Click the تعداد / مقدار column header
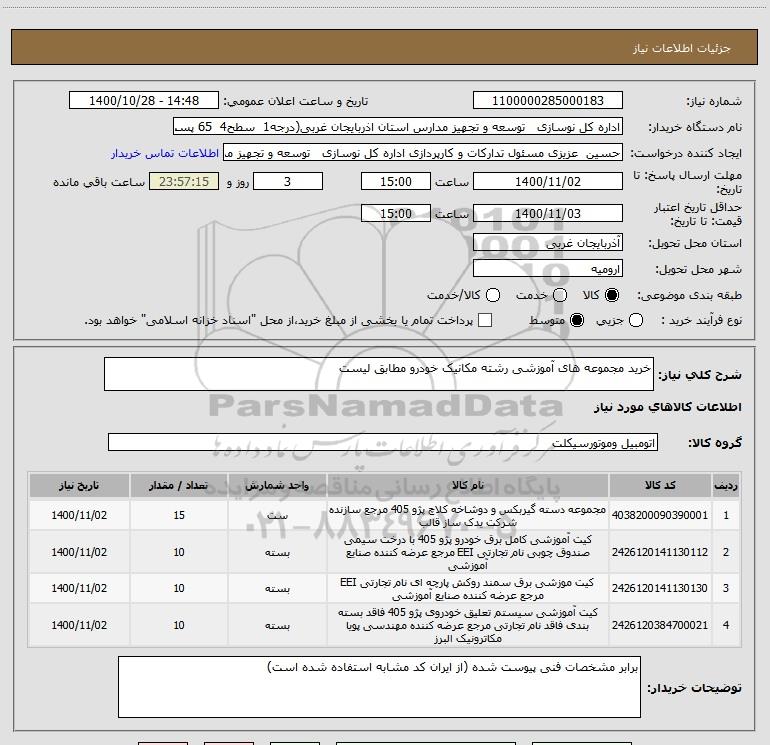Screen dimensions: 770x745 pyautogui.click(x=179, y=485)
